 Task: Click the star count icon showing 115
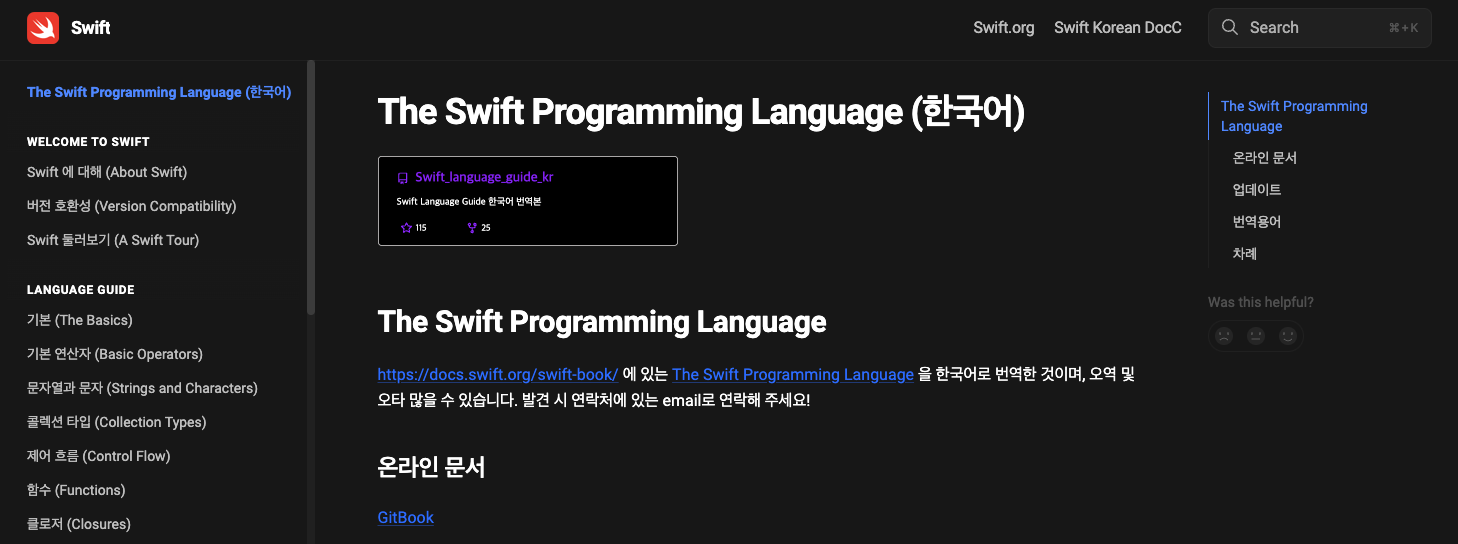[x=406, y=228]
